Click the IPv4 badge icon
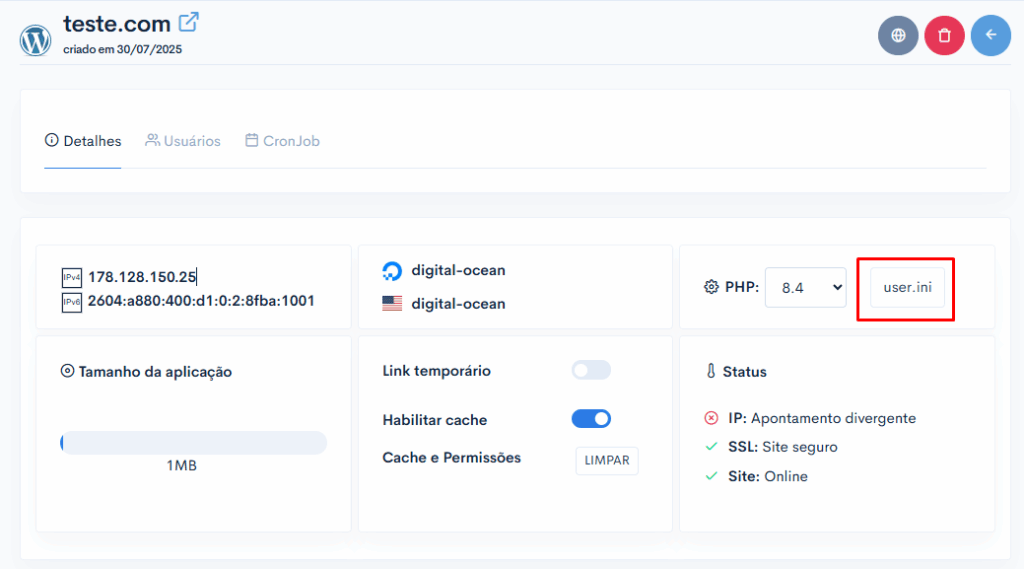This screenshot has height=569, width=1024. point(72,278)
